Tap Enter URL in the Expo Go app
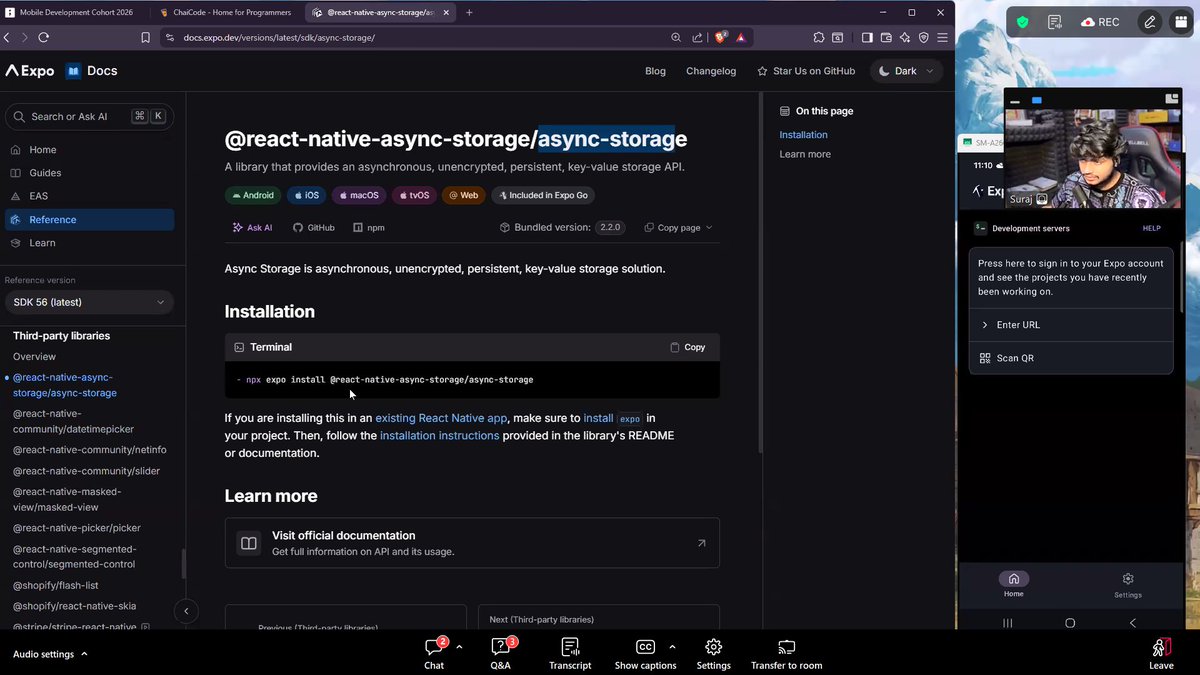 [1071, 325]
